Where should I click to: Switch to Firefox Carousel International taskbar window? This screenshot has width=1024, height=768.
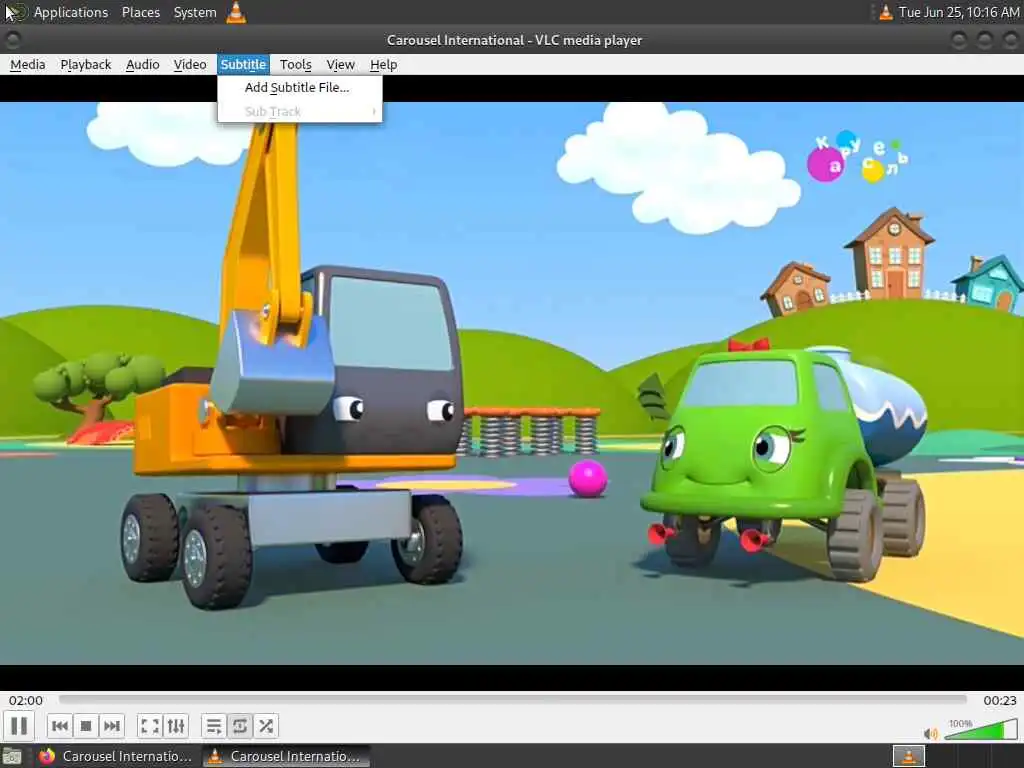pyautogui.click(x=117, y=756)
